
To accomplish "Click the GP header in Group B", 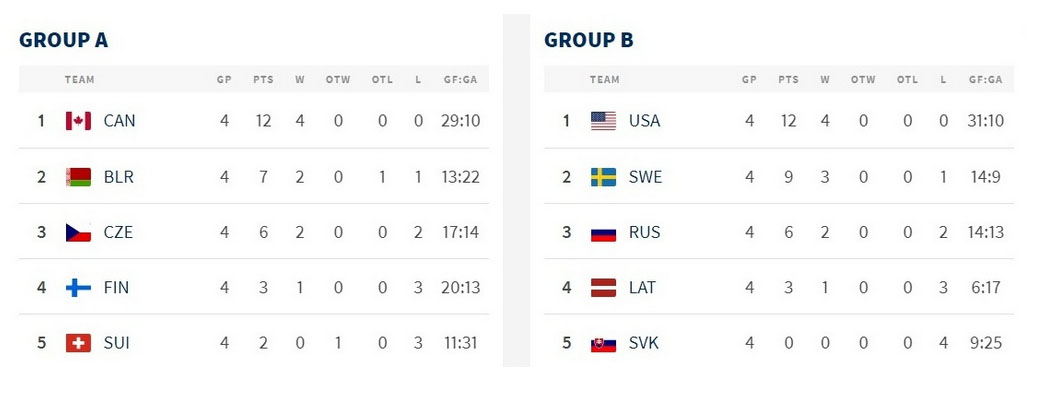I will (749, 79).
